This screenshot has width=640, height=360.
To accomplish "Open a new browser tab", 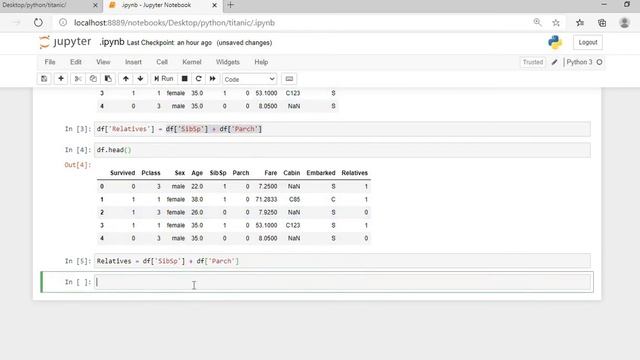I will click(x=231, y=5).
